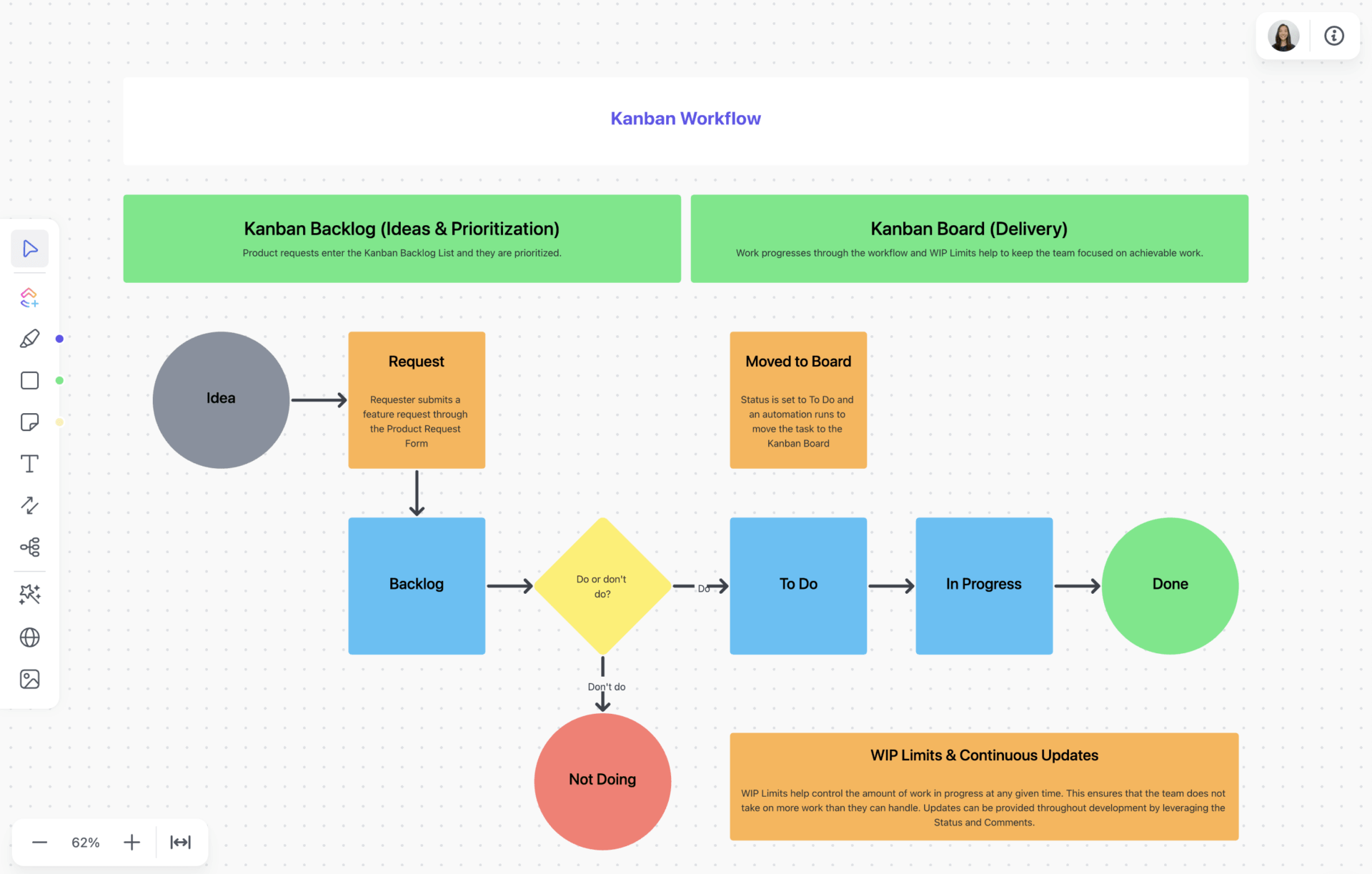Select the connector/line tool
Screen dimensions: 1372x874
click(30, 505)
